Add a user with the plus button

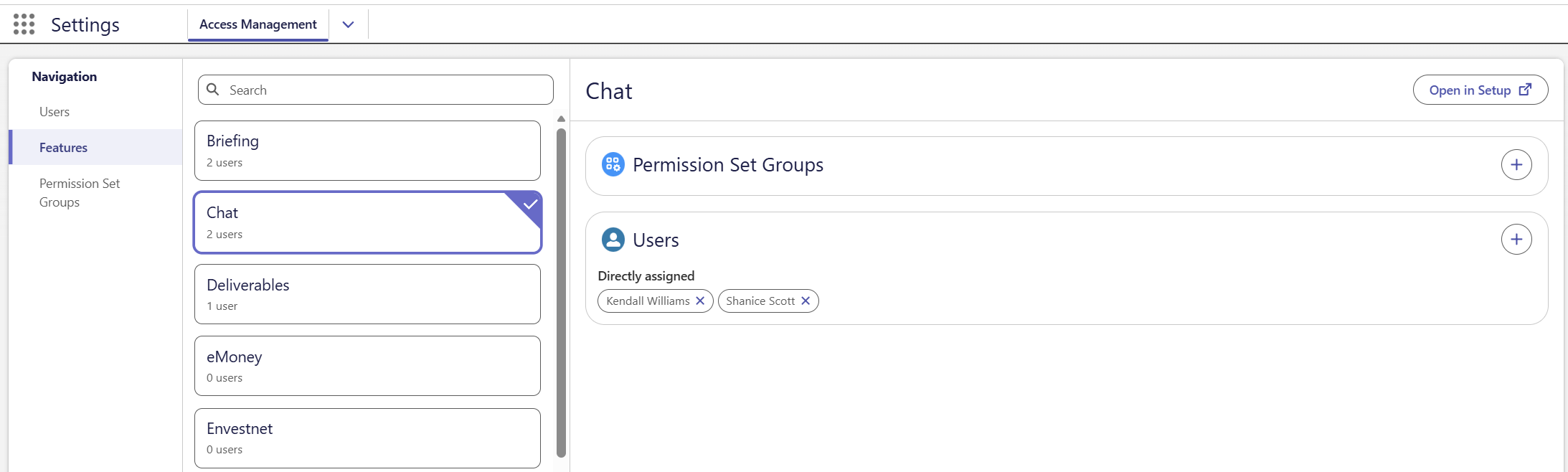pyautogui.click(x=1516, y=239)
